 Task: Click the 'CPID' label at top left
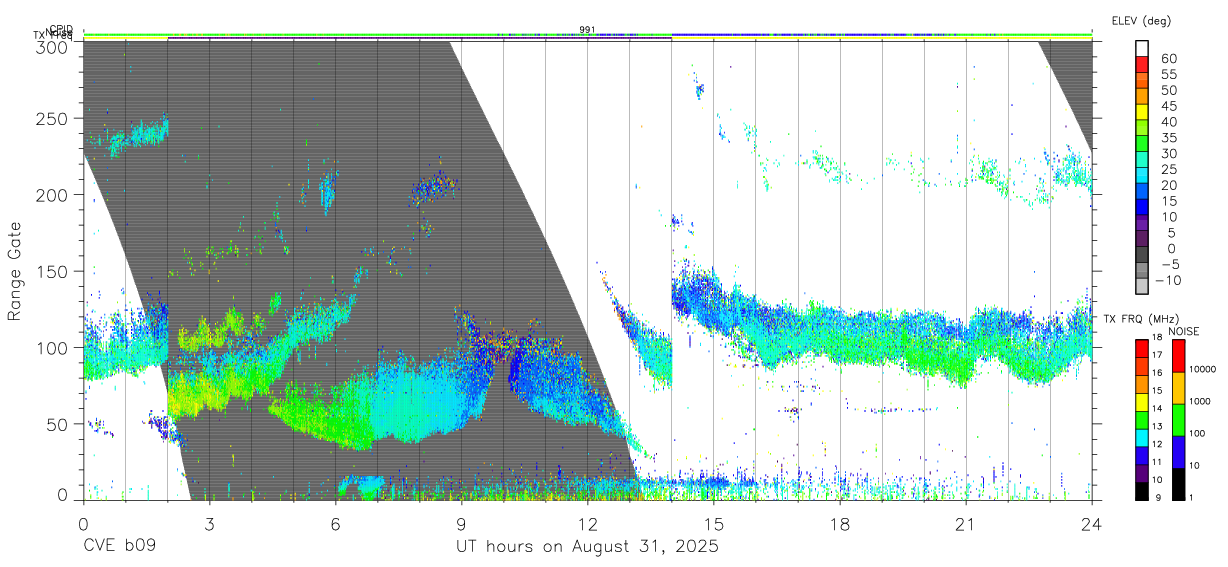(61, 29)
